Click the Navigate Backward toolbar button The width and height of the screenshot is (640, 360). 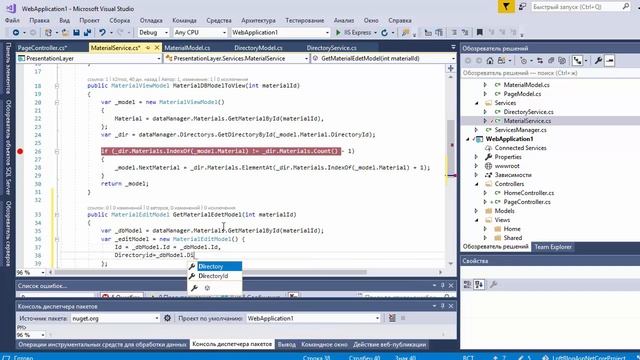pos(16,32)
